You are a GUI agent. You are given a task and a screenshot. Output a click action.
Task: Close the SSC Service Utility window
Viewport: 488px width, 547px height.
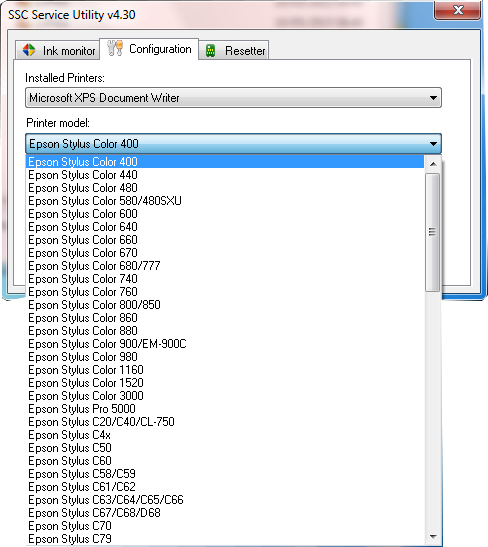coord(458,10)
